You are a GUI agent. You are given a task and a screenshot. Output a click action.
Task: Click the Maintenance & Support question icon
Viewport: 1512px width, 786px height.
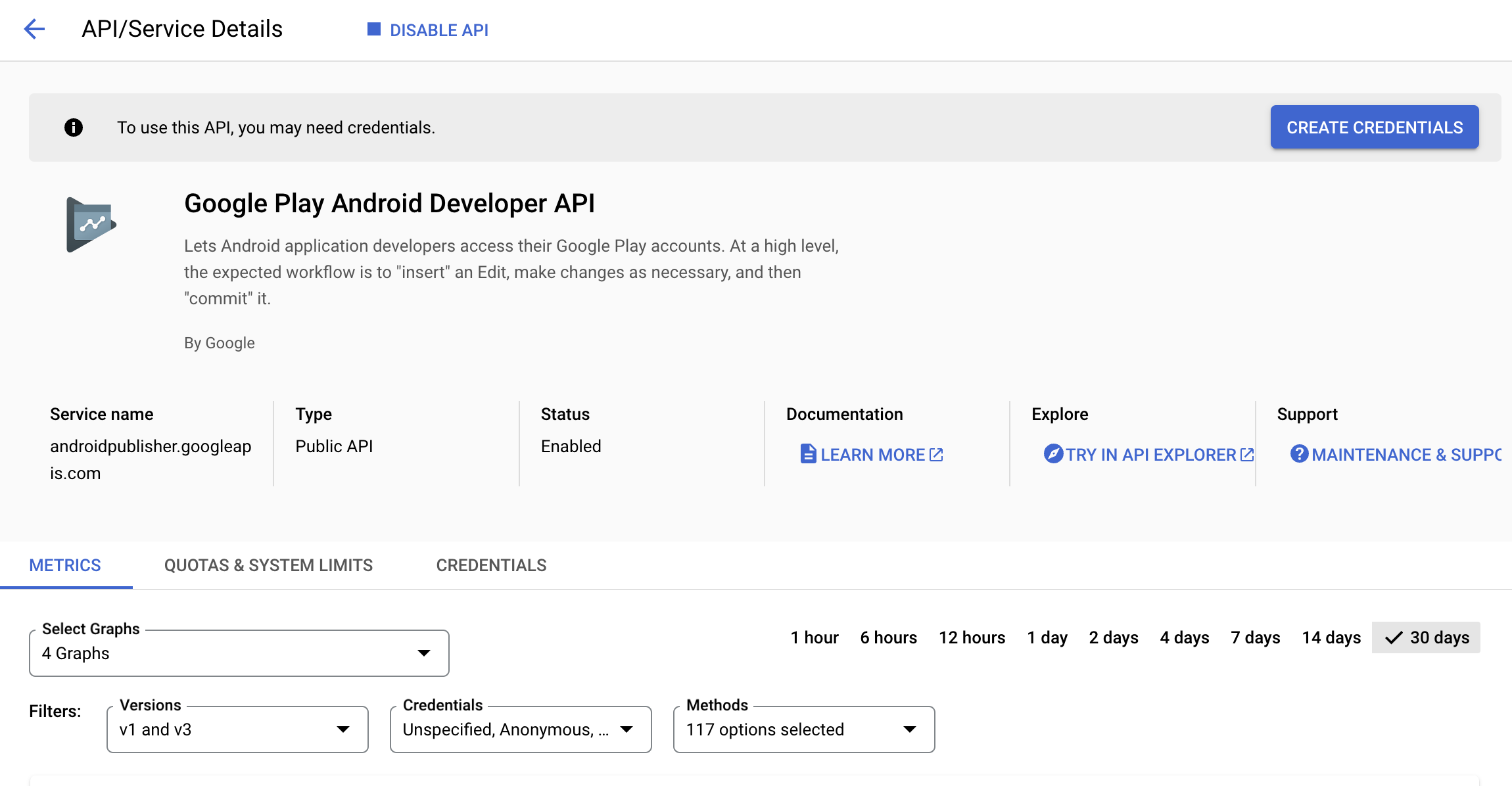1299,454
